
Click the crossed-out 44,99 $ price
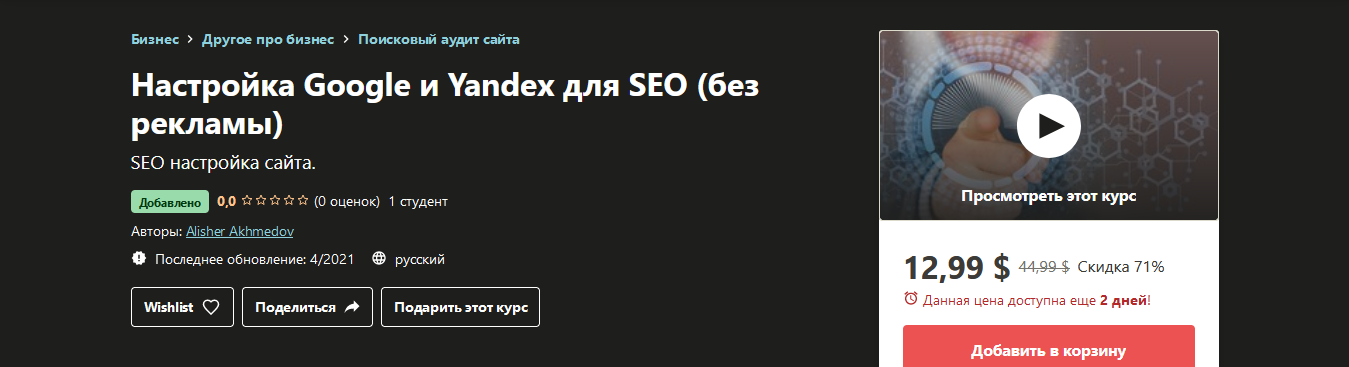(1044, 267)
